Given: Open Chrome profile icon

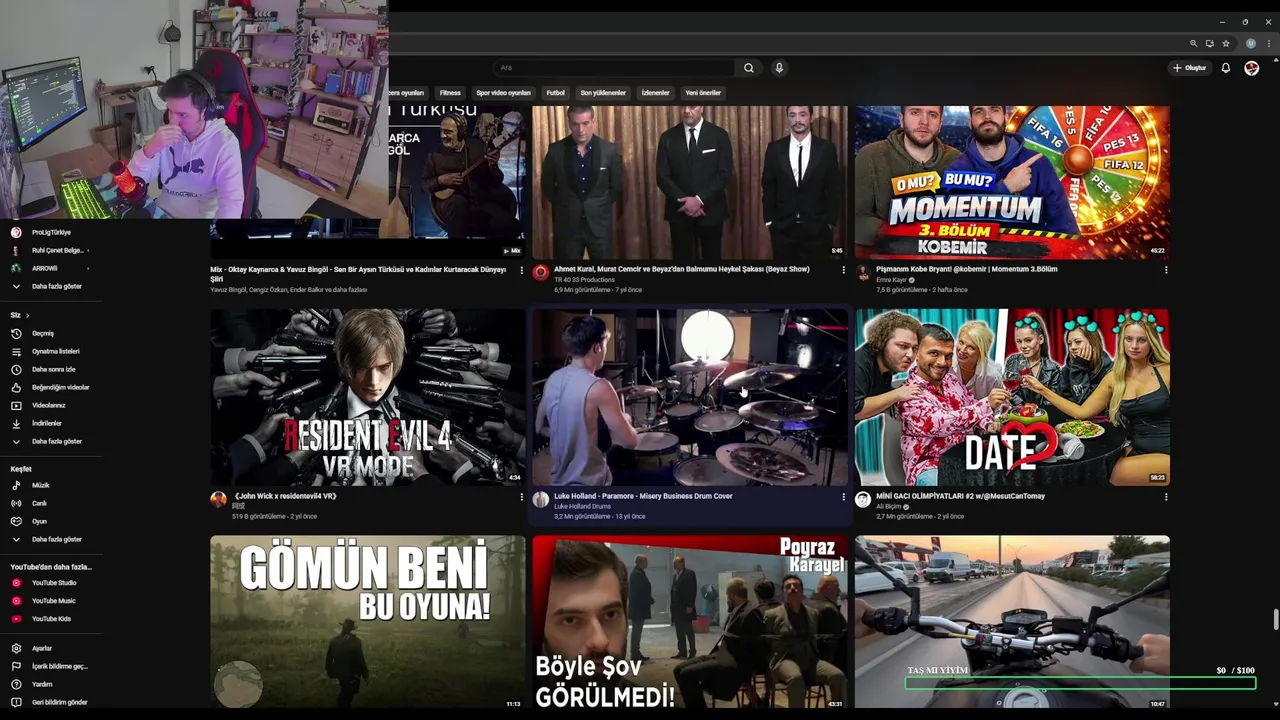Looking at the screenshot, I should coord(1251,44).
